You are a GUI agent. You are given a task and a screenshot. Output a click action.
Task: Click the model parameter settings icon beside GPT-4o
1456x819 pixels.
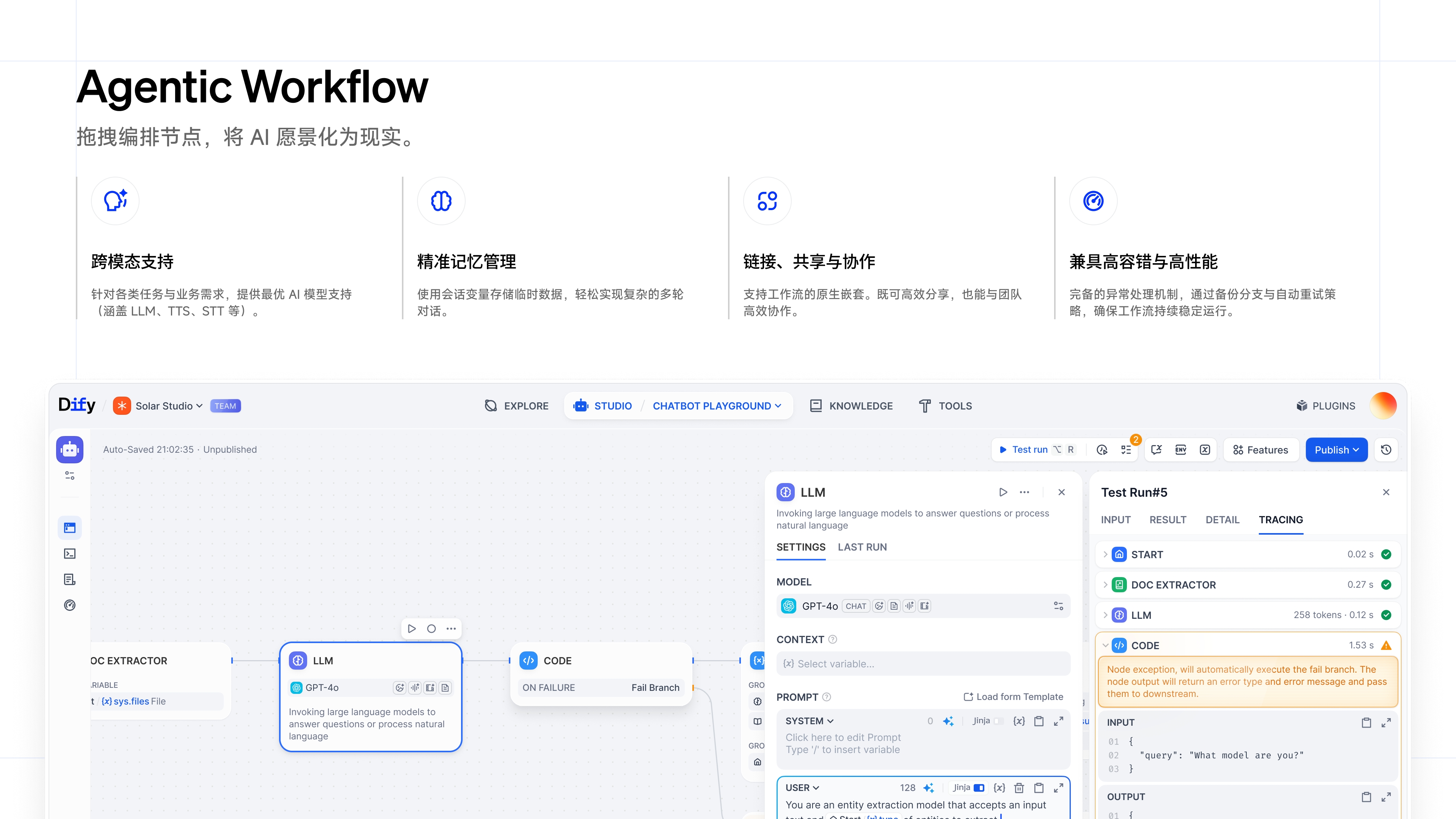click(x=1058, y=606)
